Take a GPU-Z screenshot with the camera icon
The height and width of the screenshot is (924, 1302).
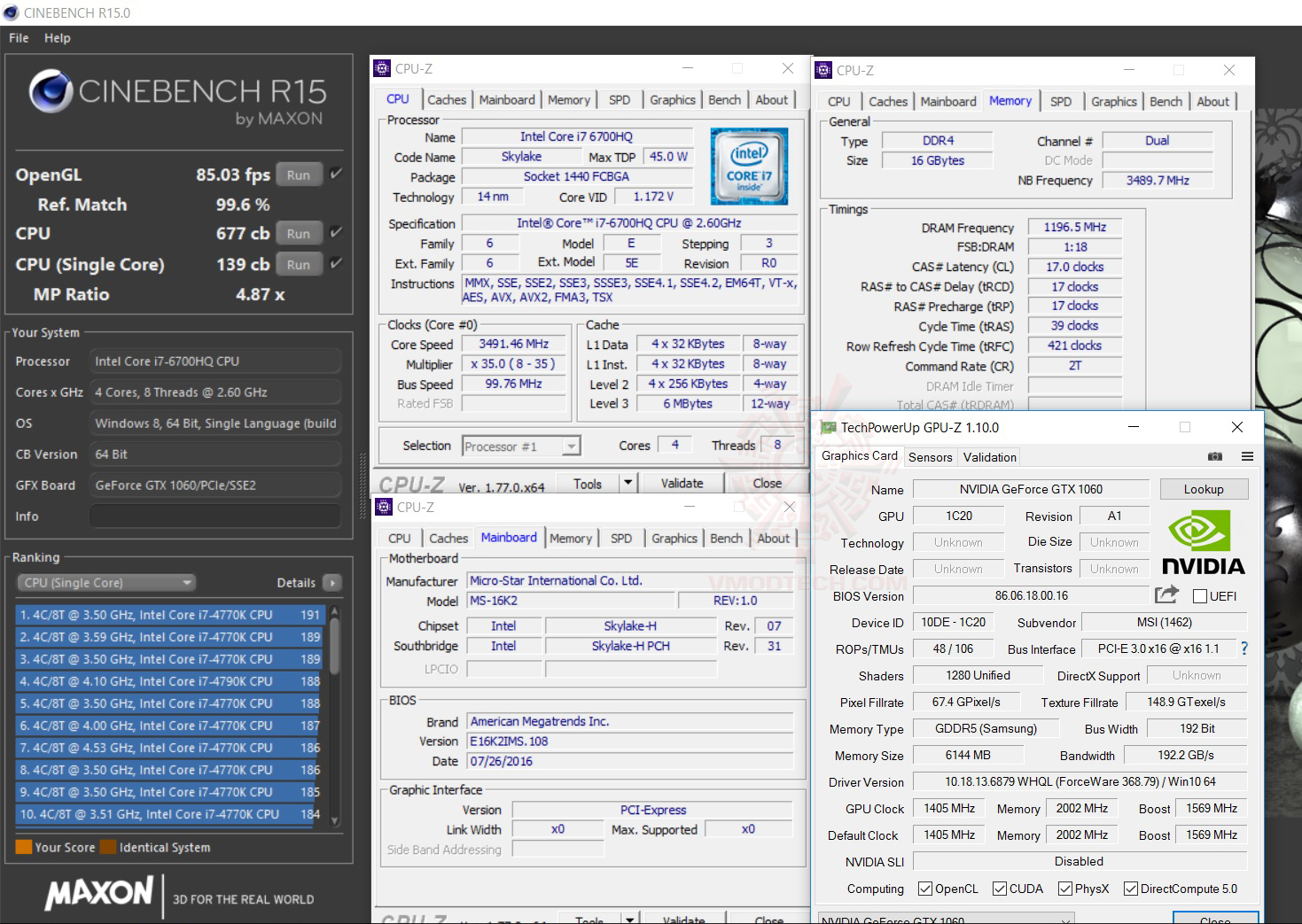(1215, 456)
